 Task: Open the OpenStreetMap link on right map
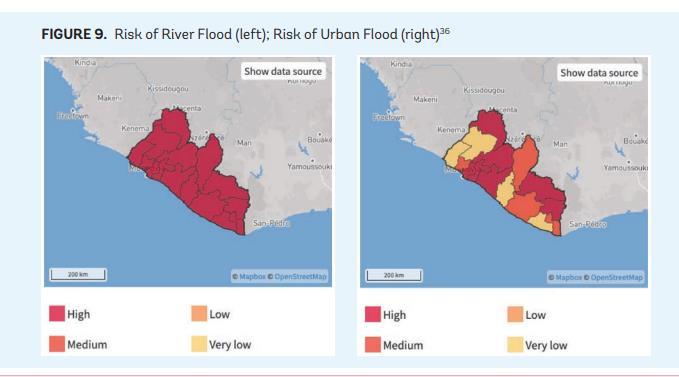(x=616, y=277)
